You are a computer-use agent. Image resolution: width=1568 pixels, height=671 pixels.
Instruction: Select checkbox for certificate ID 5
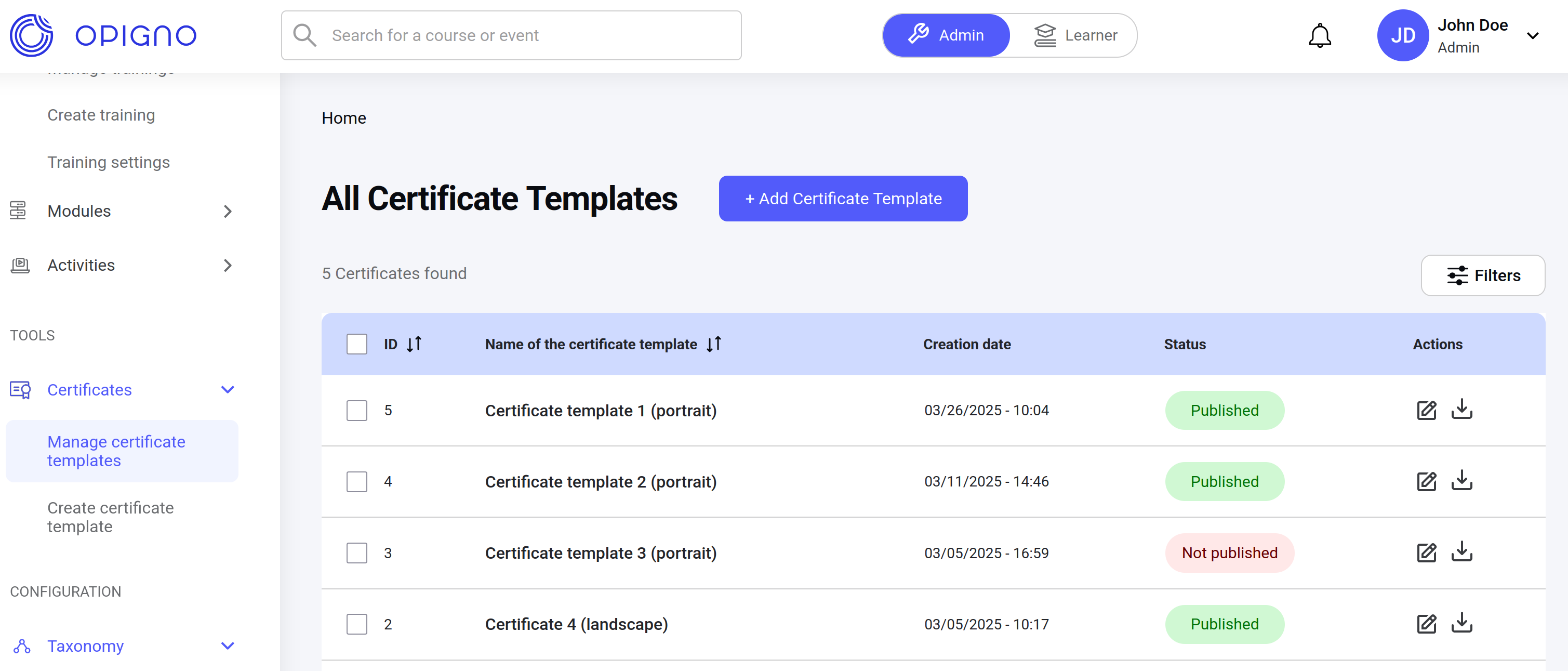[357, 411]
